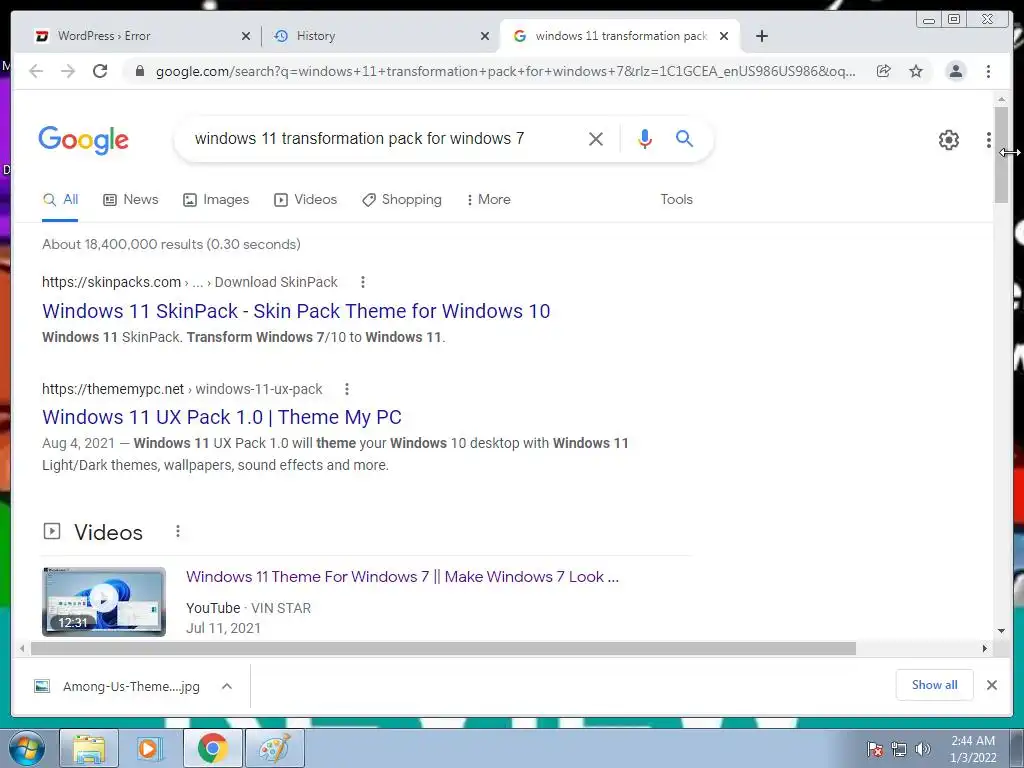The height and width of the screenshot is (768, 1024).
Task: Open Paint from the taskbar
Action: (274, 748)
